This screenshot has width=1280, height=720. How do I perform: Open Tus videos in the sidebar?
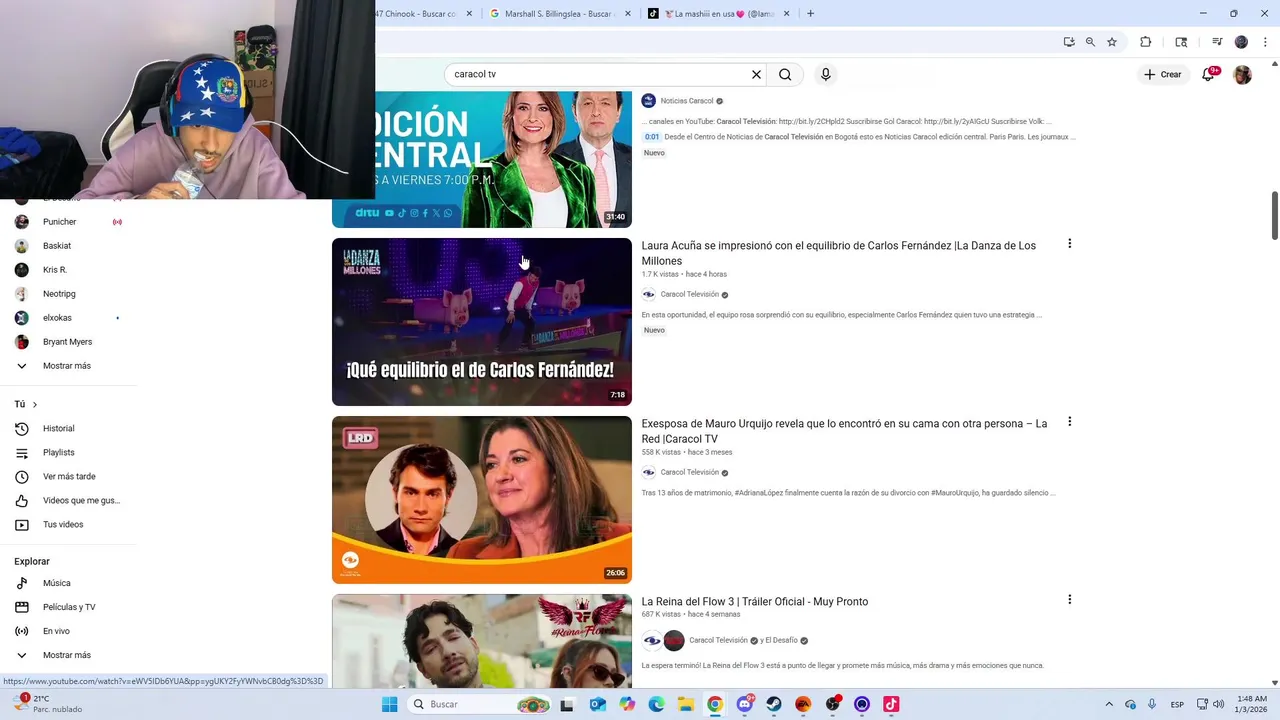pos(63,524)
